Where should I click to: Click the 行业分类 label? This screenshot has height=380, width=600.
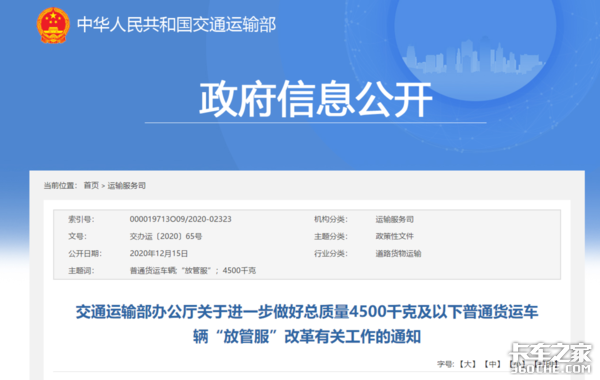tap(331, 253)
